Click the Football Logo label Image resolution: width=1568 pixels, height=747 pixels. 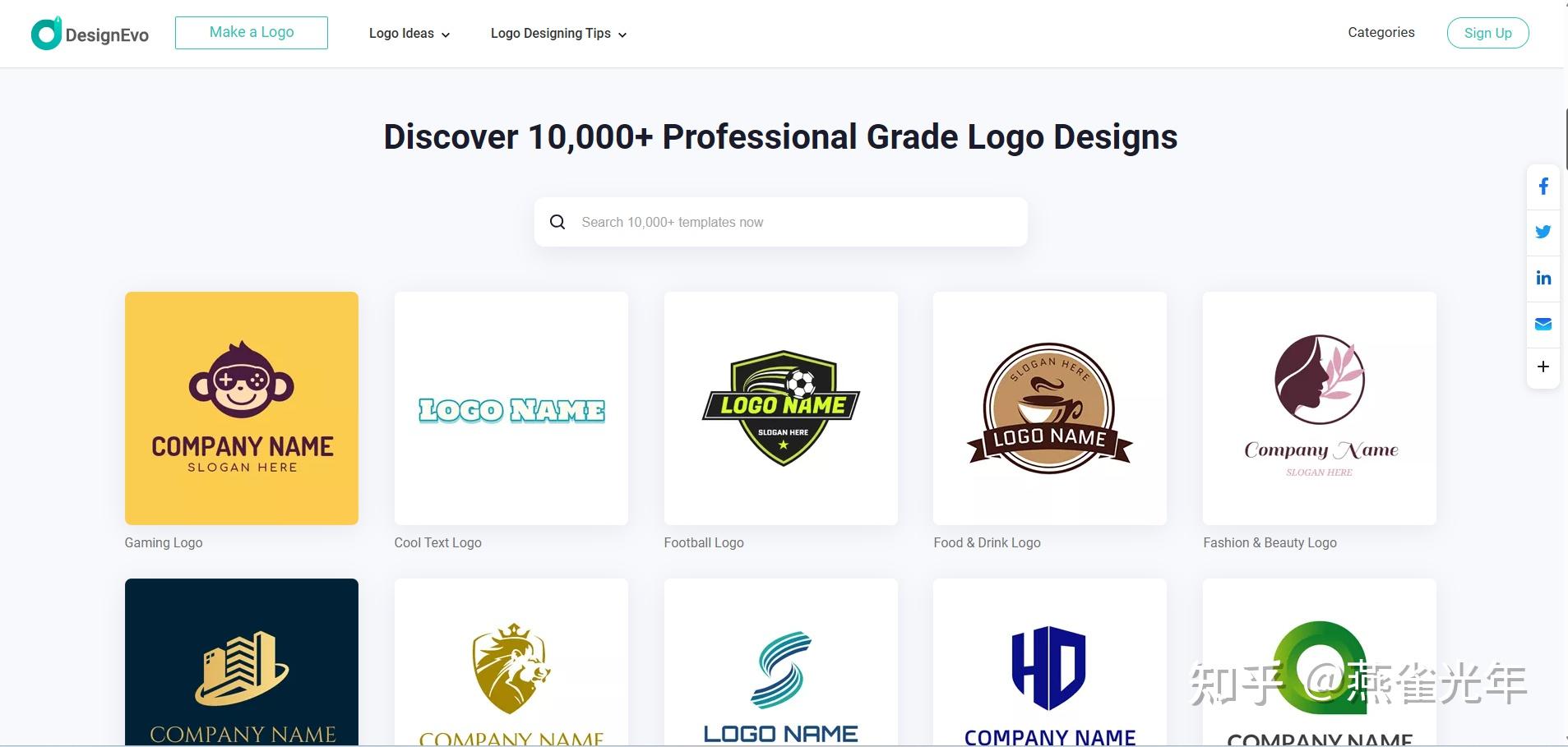click(x=704, y=542)
